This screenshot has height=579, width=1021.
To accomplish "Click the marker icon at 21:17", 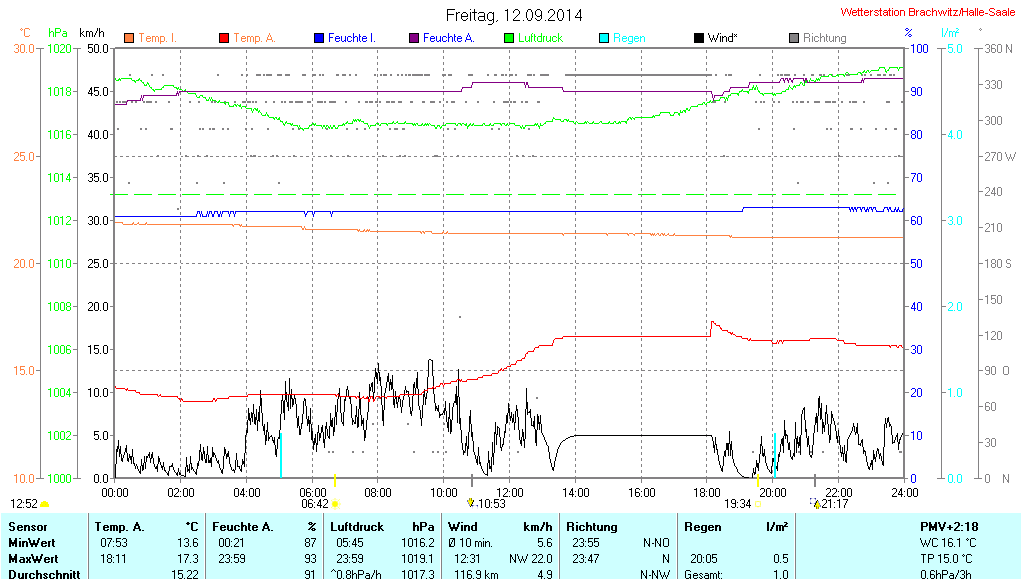I will (816, 504).
